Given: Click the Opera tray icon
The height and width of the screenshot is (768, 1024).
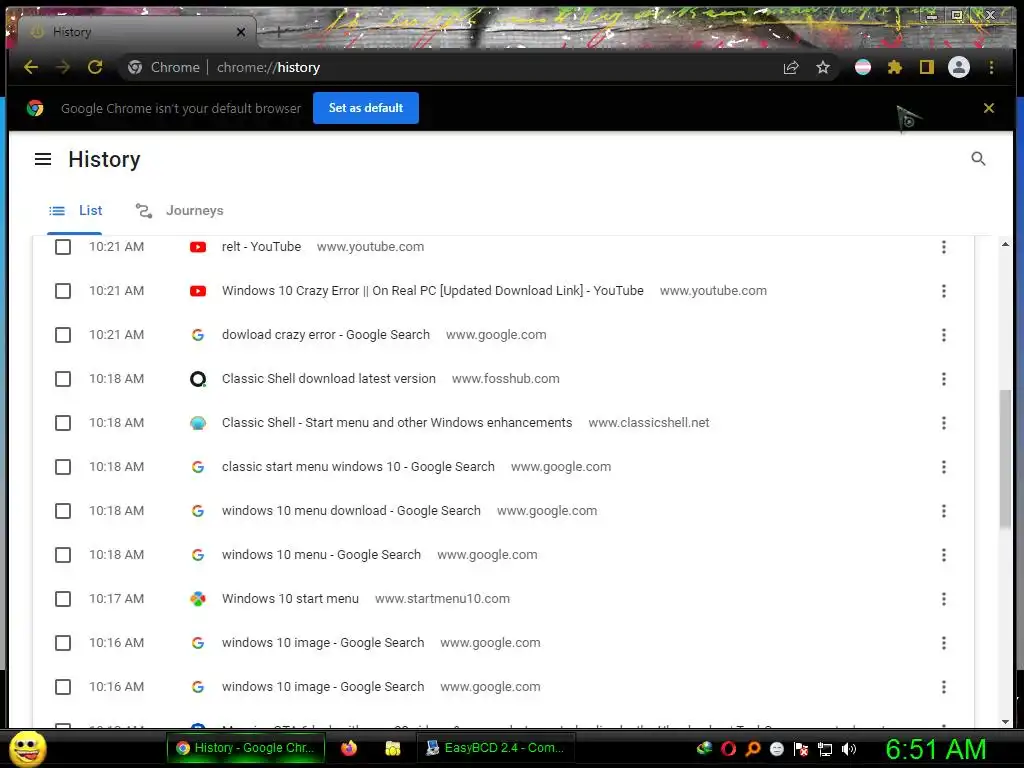Looking at the screenshot, I should [x=728, y=749].
